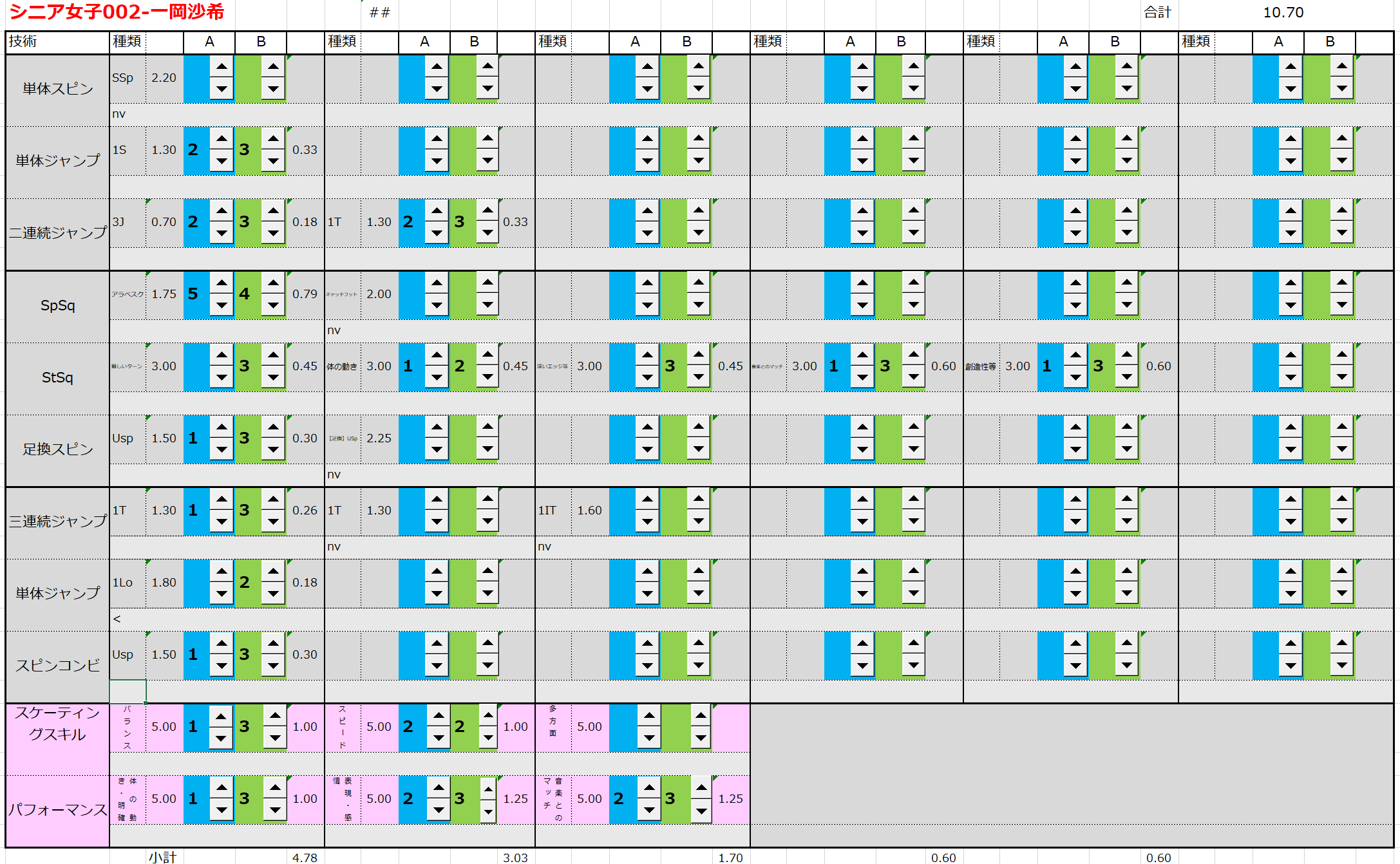Click the 小計 subtotal value 4.78
The width and height of the screenshot is (1400, 864).
(305, 857)
